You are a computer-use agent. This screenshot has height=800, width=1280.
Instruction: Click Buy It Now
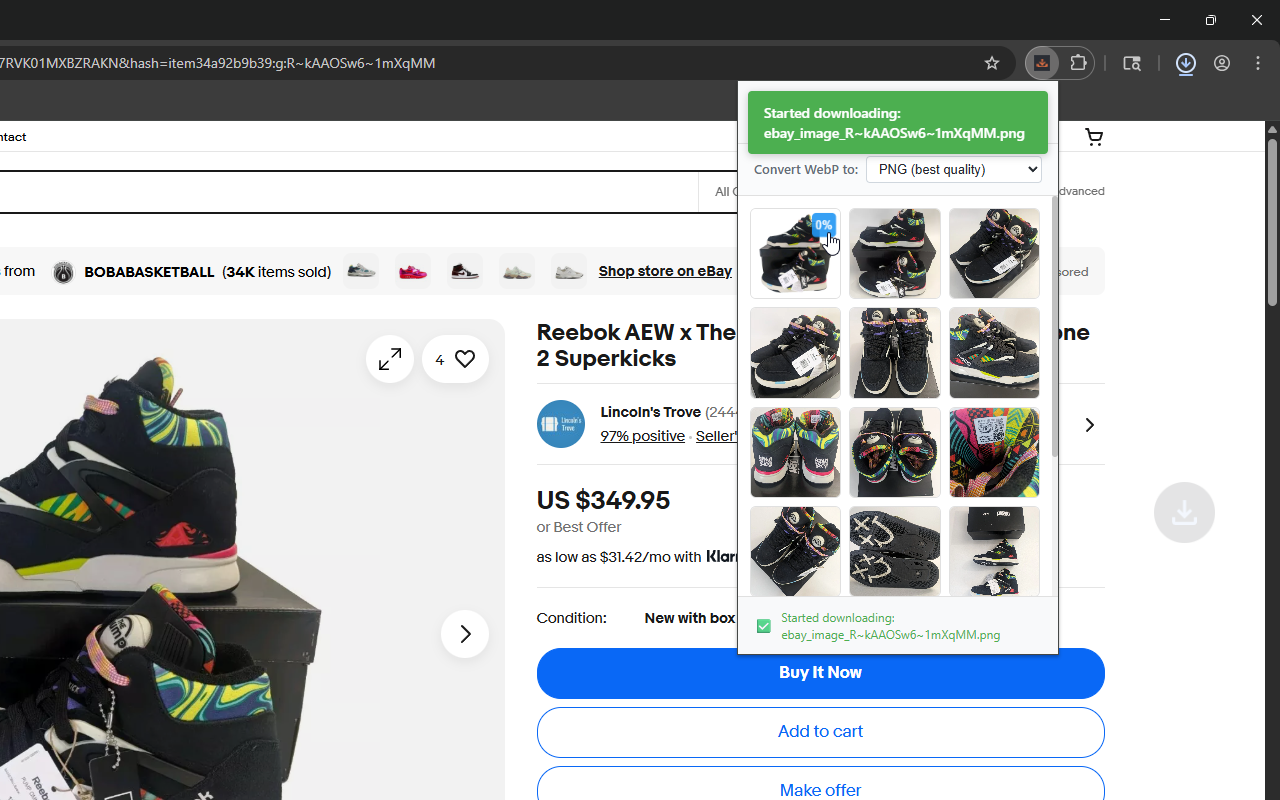821,673
